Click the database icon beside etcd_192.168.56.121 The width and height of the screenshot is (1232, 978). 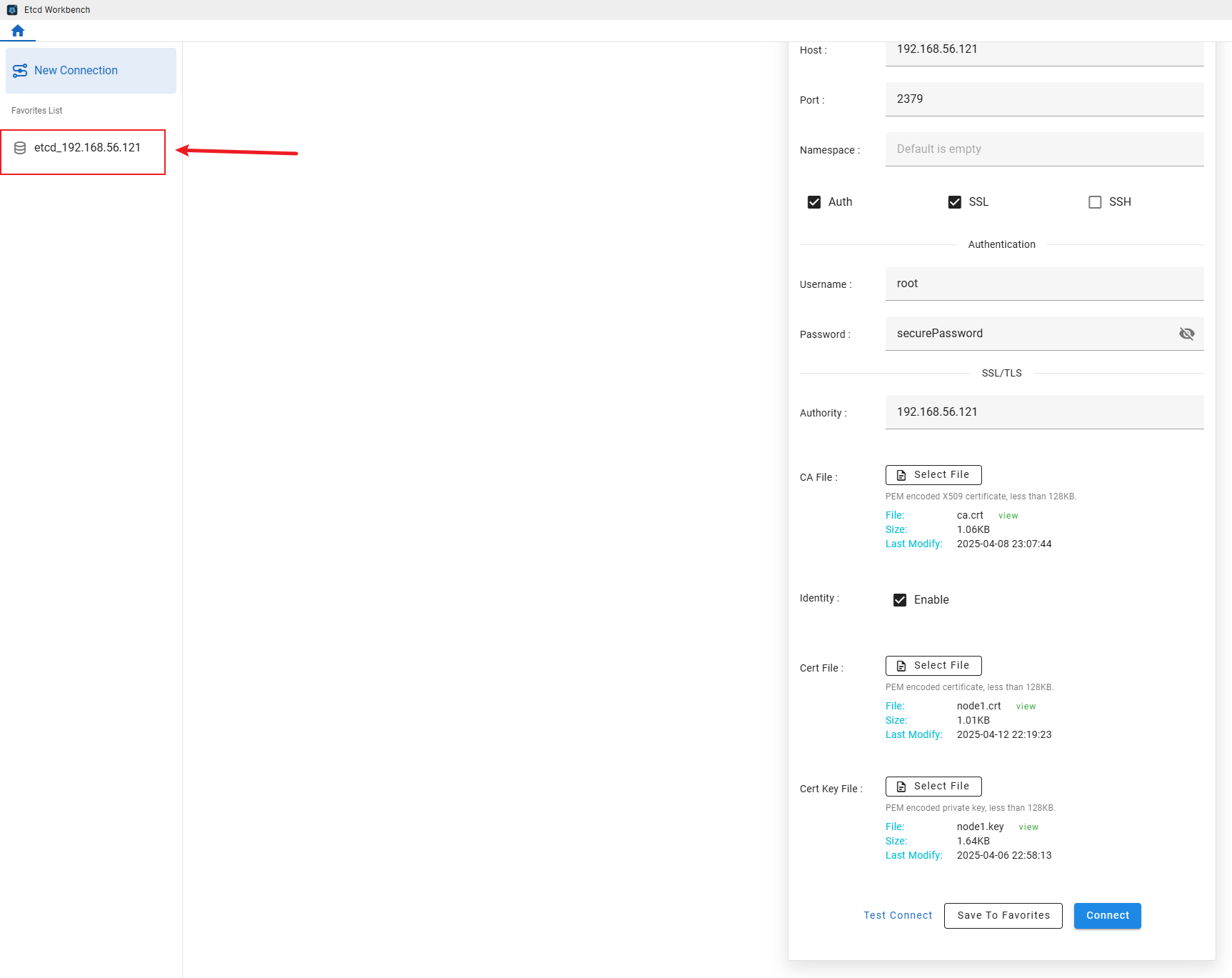tap(20, 148)
